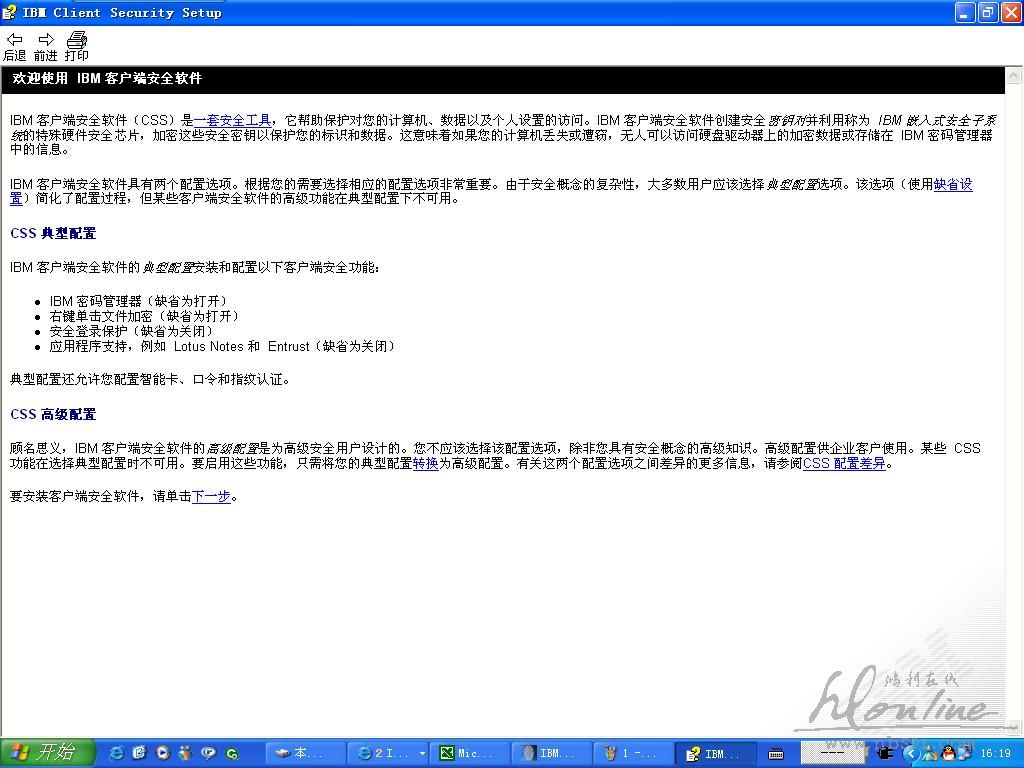Click the IBM 密码管理器 list item

[138, 301]
